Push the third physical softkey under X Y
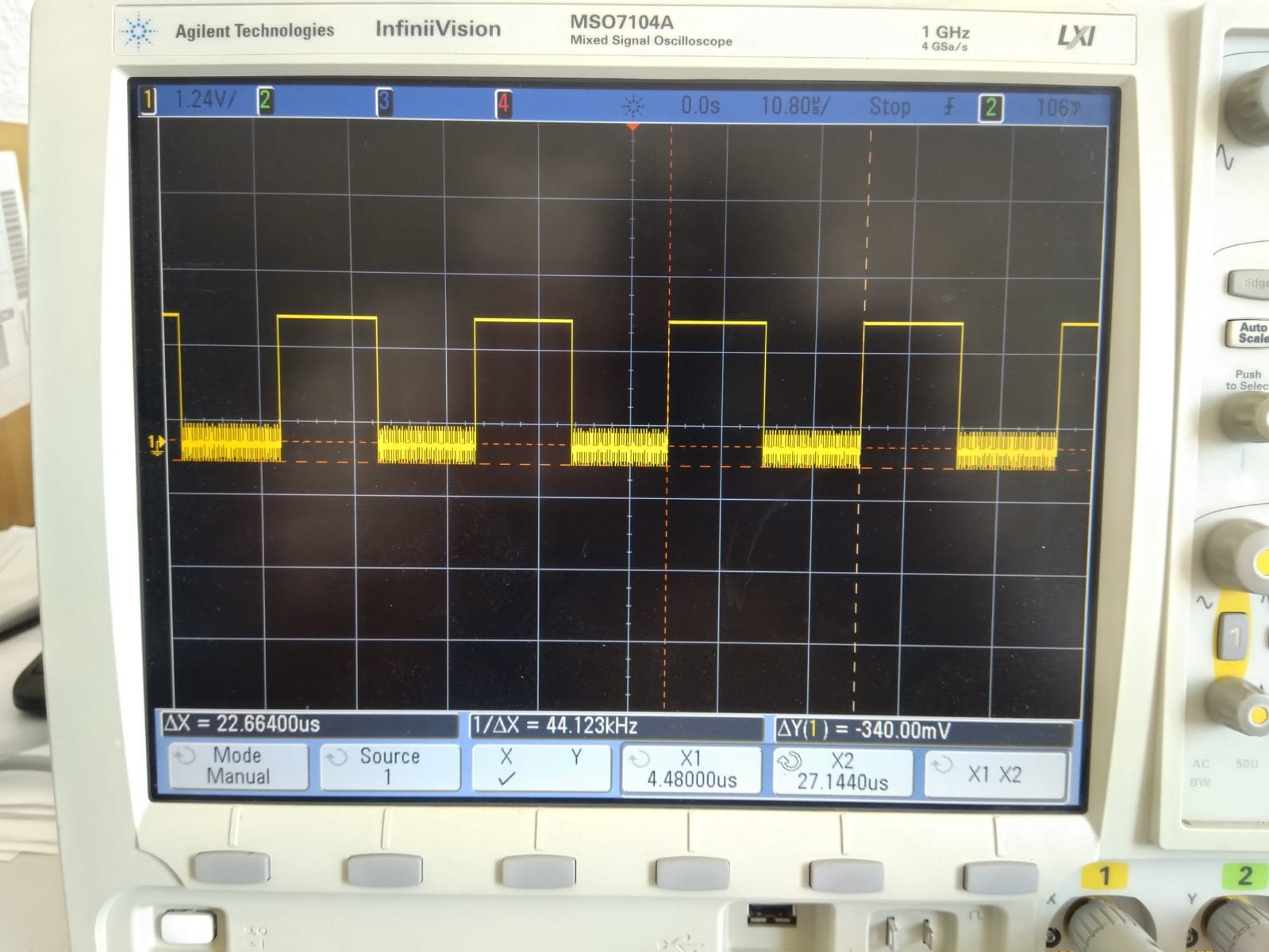Screen dimensions: 1269x952 click(538, 871)
